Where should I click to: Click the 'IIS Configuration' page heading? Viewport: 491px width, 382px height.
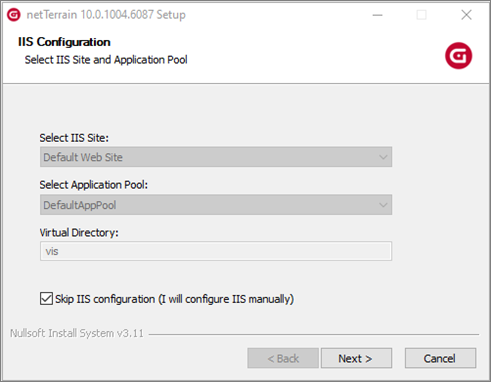point(64,42)
